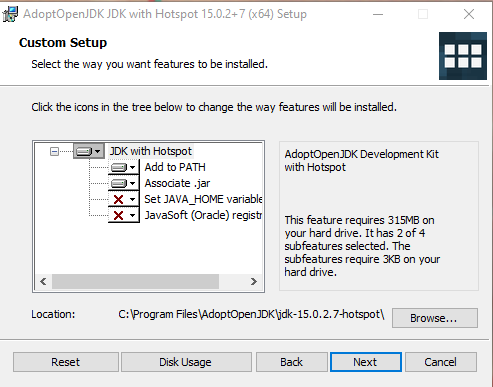
Task: Click the red X beside Set JAVA_HOME variable
Action: pos(119,199)
